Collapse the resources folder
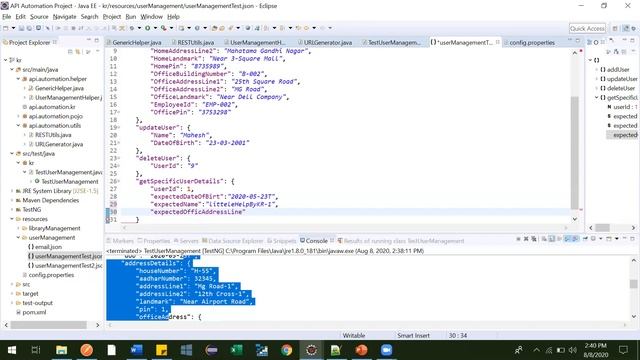The image size is (640, 360). (x=12, y=219)
